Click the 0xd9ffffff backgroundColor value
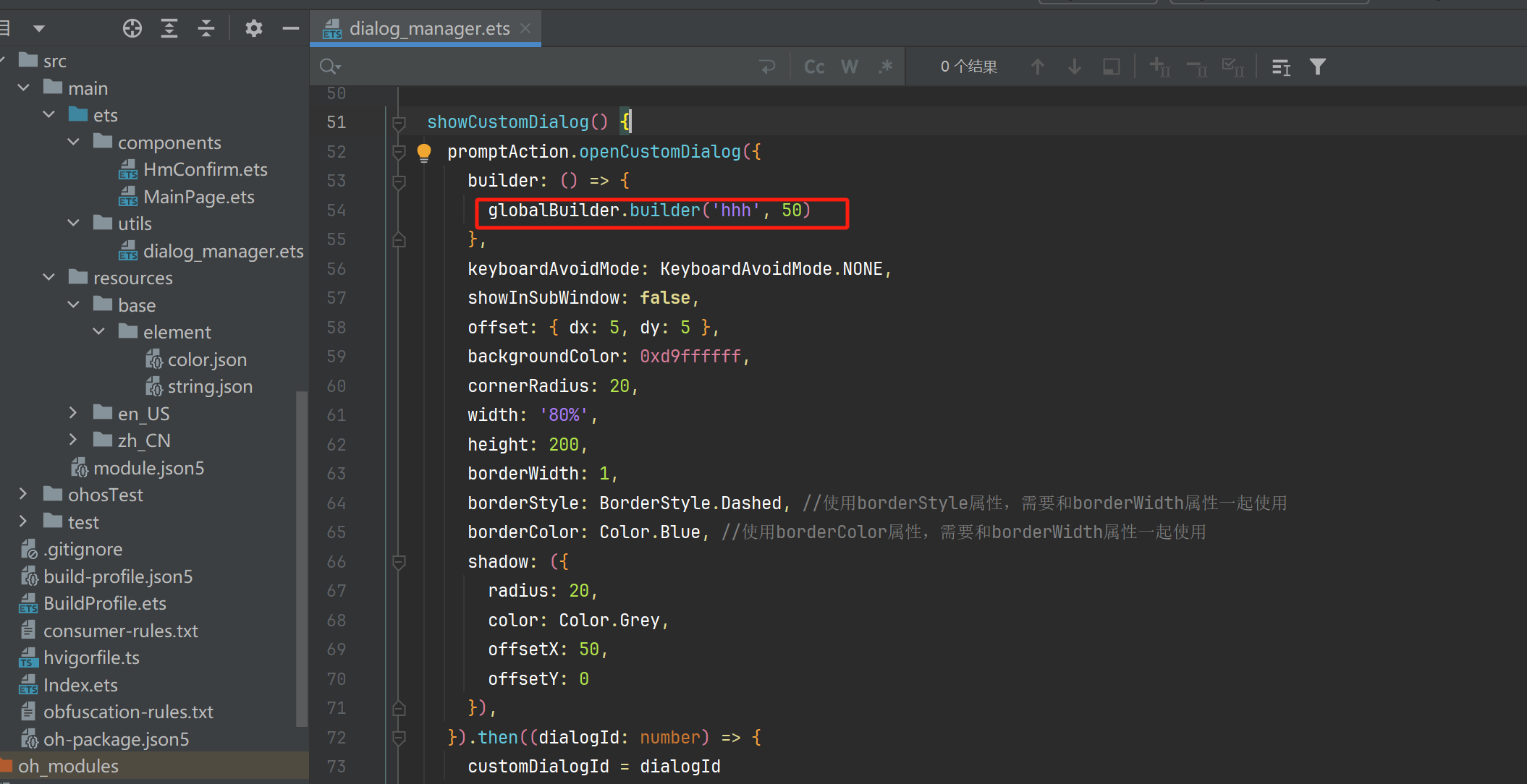1527x784 pixels. [x=690, y=357]
